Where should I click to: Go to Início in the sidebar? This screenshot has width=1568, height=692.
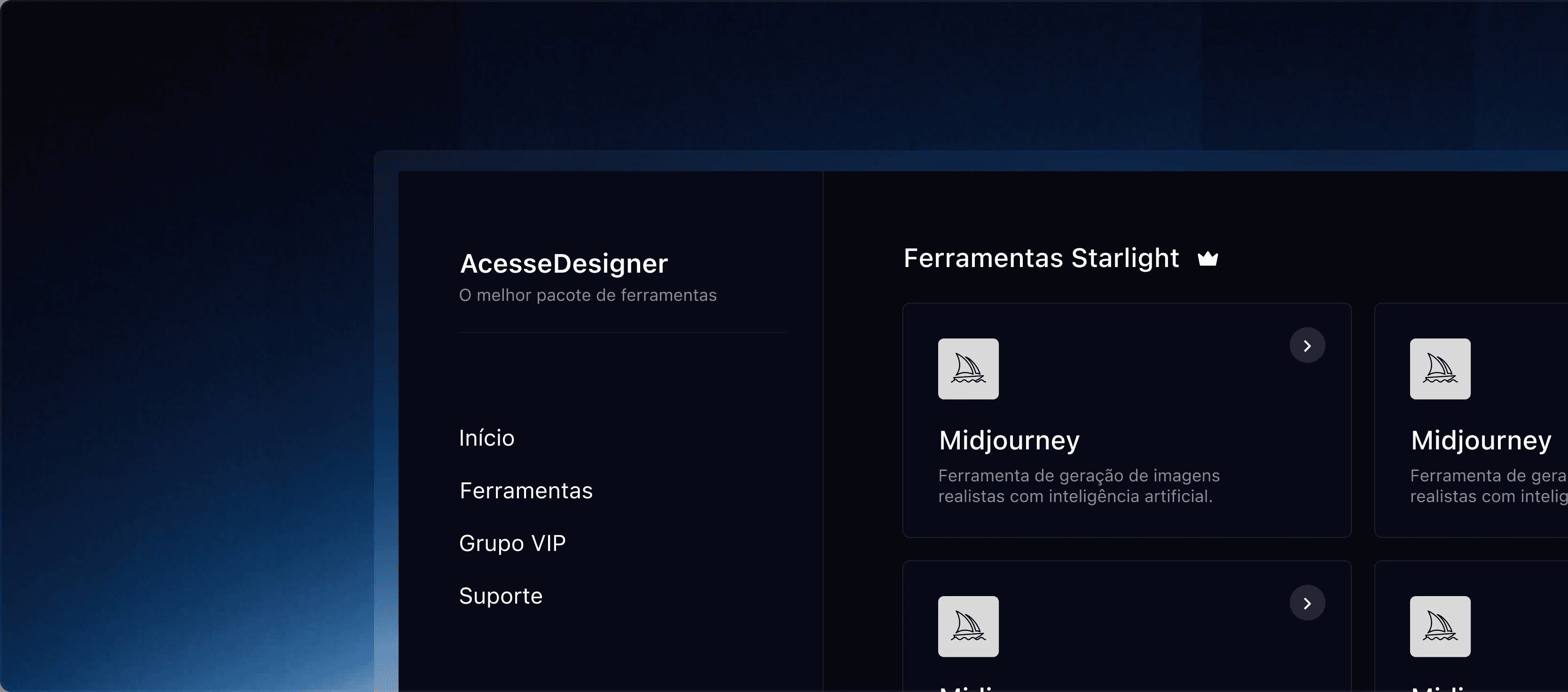pos(486,438)
